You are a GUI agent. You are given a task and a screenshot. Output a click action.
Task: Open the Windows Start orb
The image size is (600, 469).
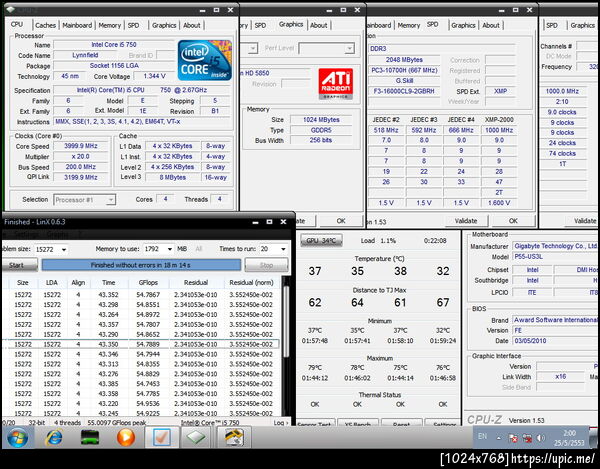click(x=17, y=437)
